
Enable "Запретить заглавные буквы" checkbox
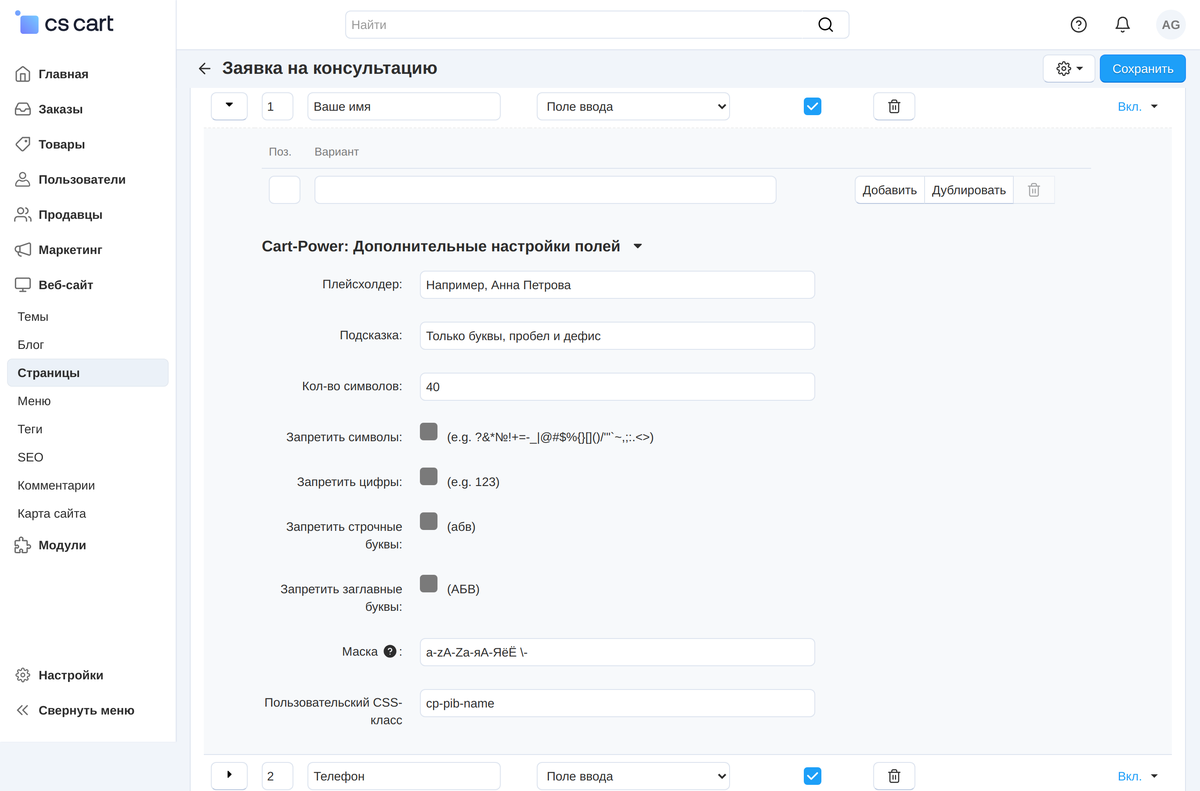click(429, 584)
